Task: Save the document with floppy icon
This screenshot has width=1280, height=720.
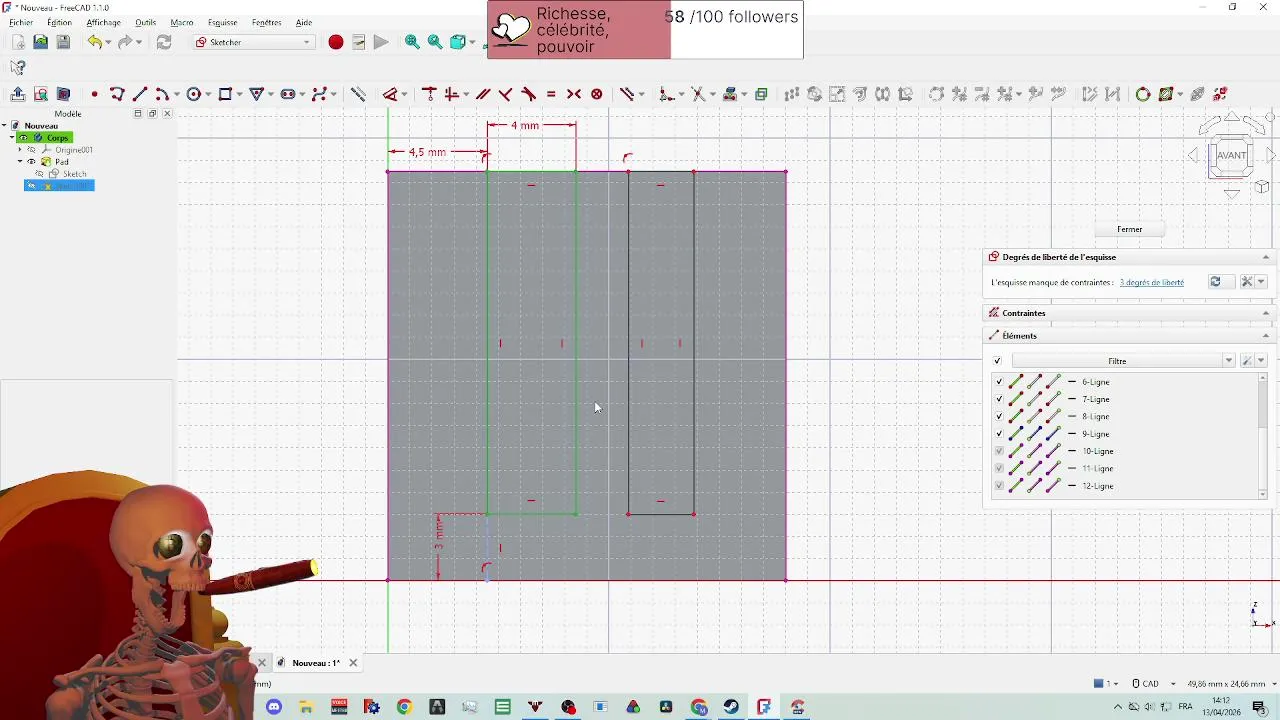Action: 63,42
